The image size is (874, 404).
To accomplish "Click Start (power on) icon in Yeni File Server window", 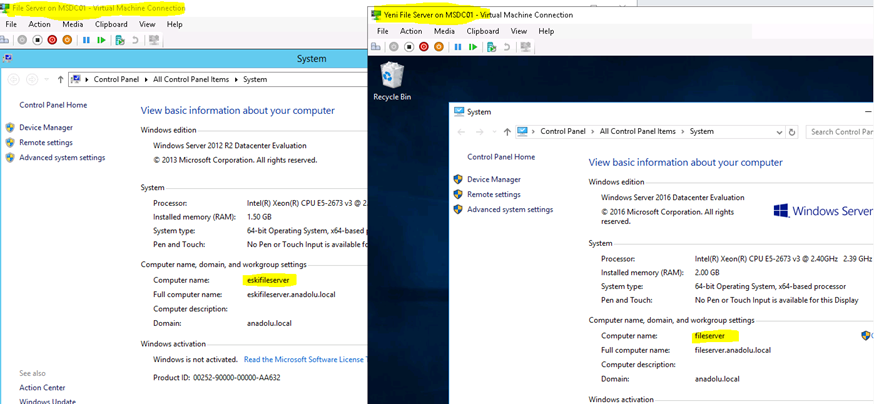I will (x=394, y=47).
